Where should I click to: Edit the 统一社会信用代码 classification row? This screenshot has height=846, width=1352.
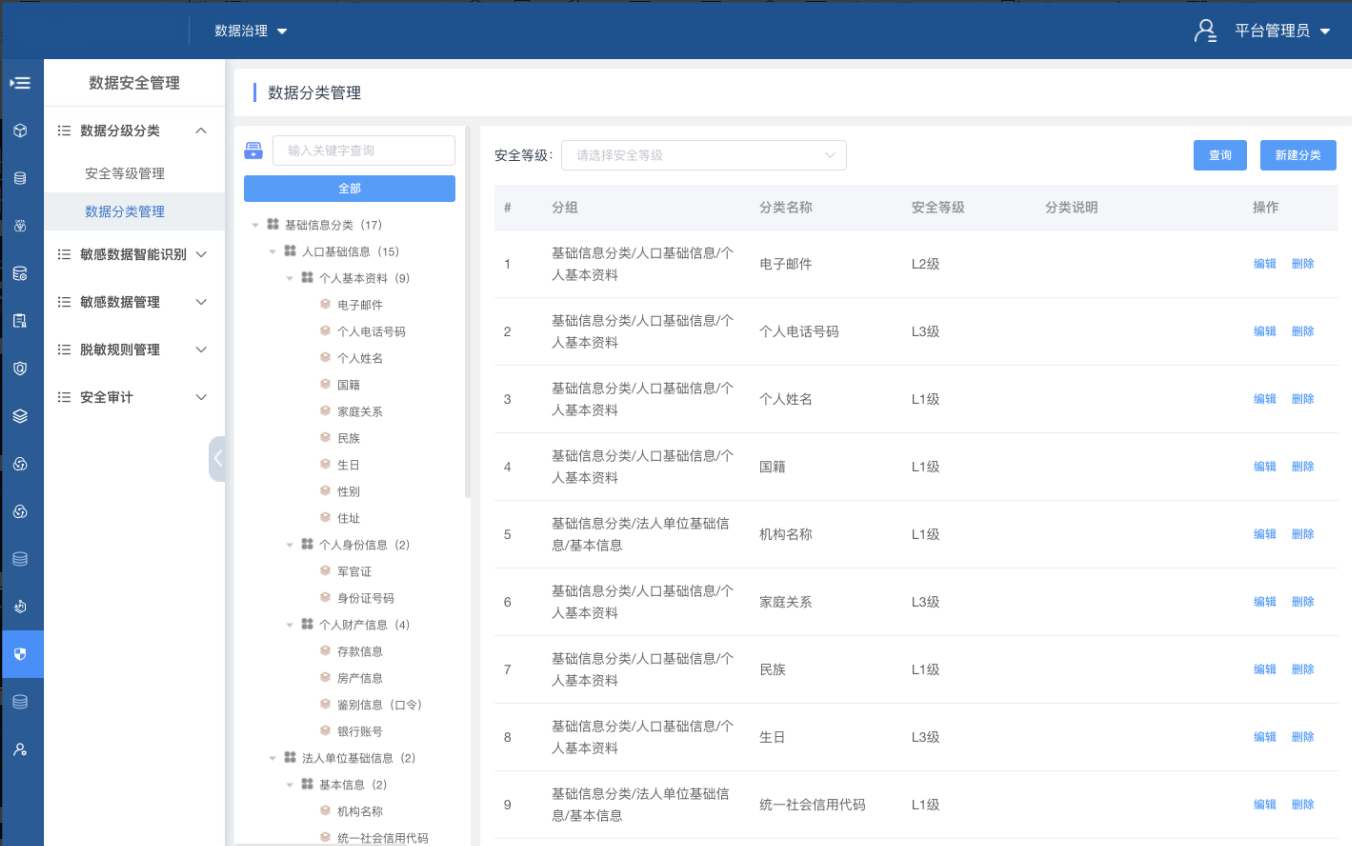click(x=1265, y=804)
